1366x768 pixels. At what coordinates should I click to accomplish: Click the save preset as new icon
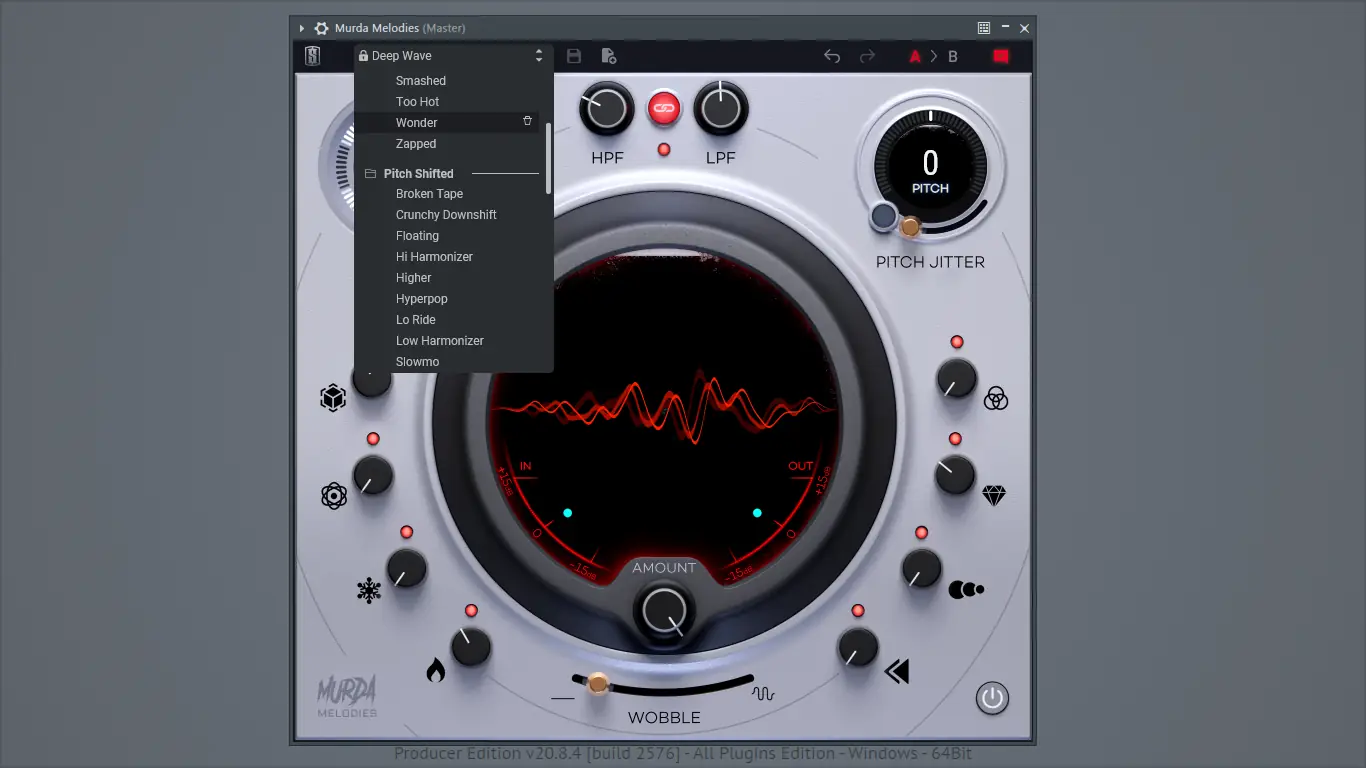pyautogui.click(x=608, y=56)
